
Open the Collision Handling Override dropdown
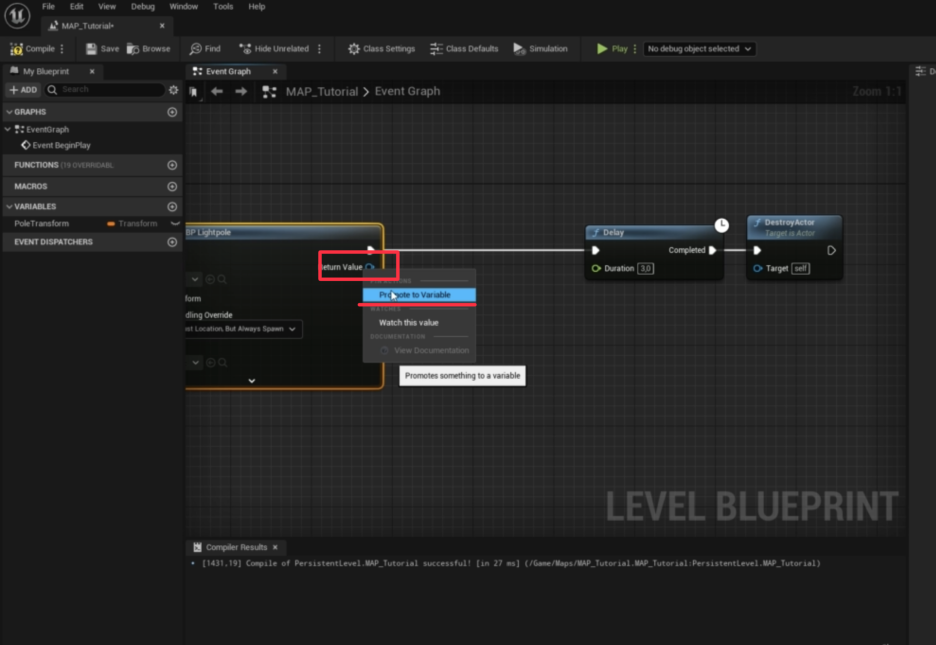tap(243, 329)
